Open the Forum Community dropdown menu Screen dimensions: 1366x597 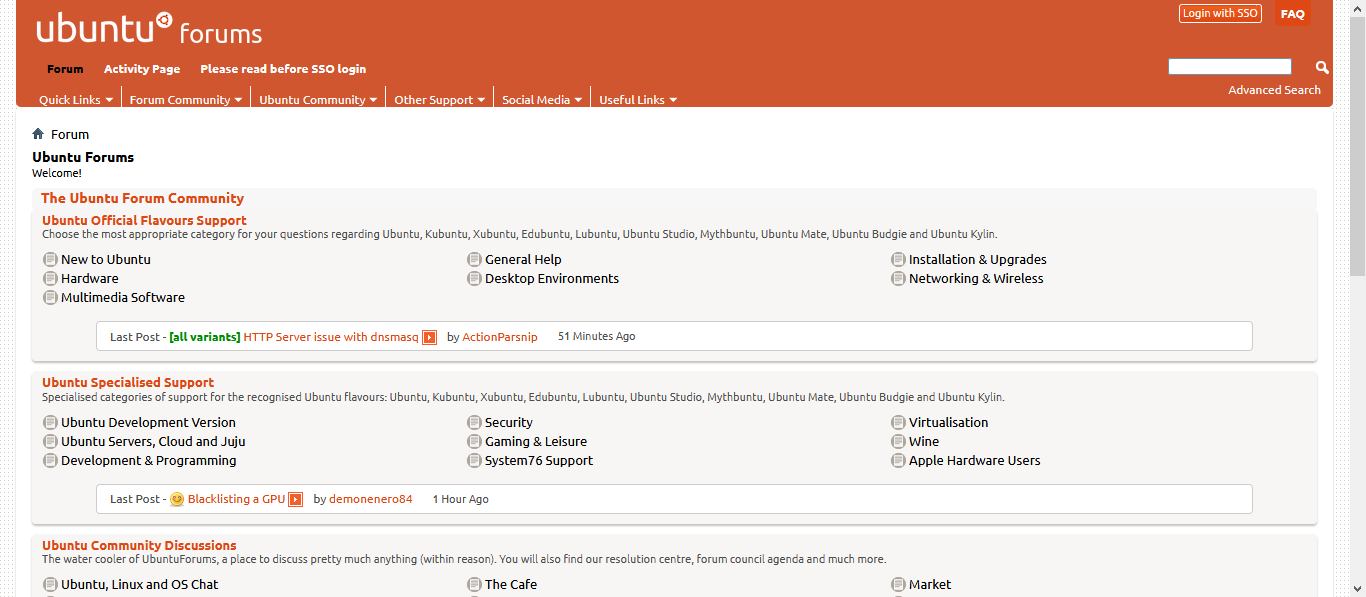186,100
